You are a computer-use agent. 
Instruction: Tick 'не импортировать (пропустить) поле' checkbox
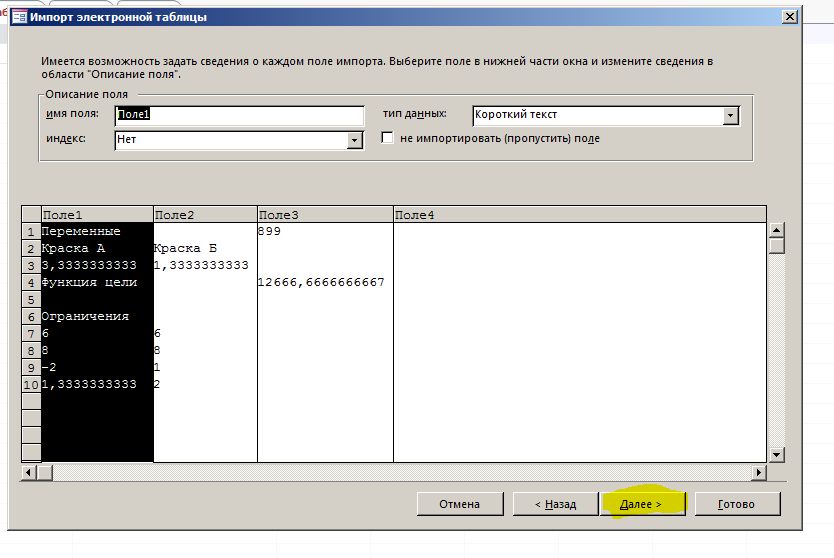(x=388, y=138)
